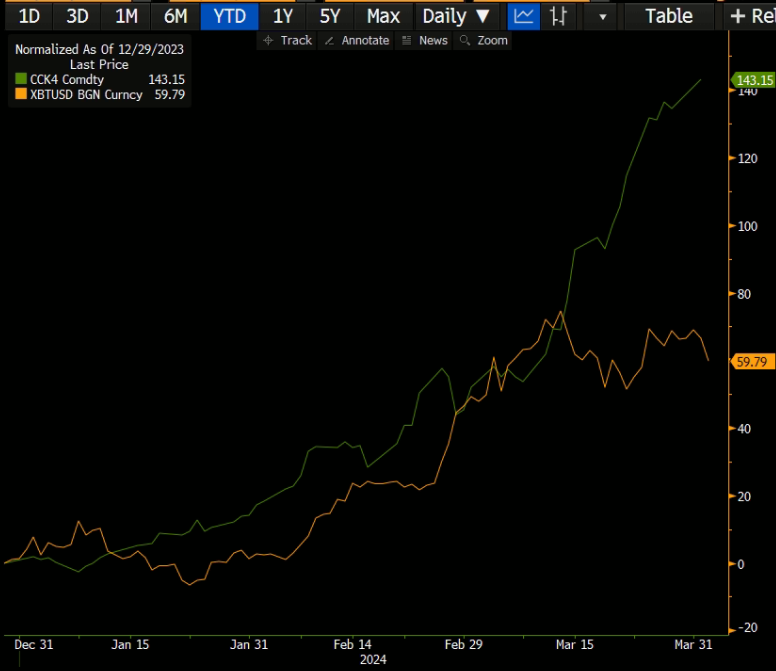Switch to the candlestick chart icon
Viewport: 776px width, 671px height.
coord(559,16)
